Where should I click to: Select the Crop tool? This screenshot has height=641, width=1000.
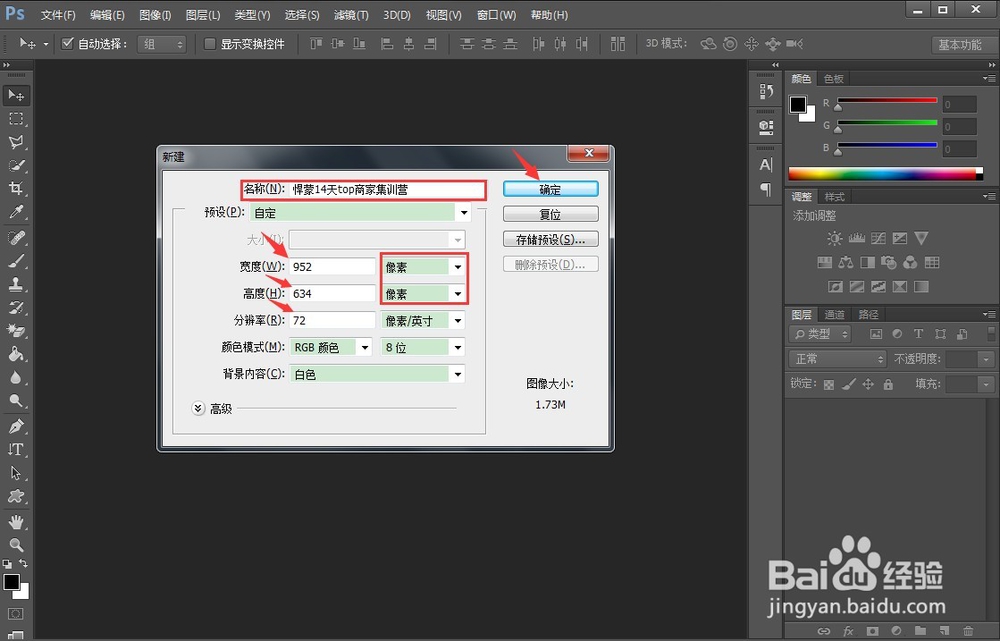point(16,189)
